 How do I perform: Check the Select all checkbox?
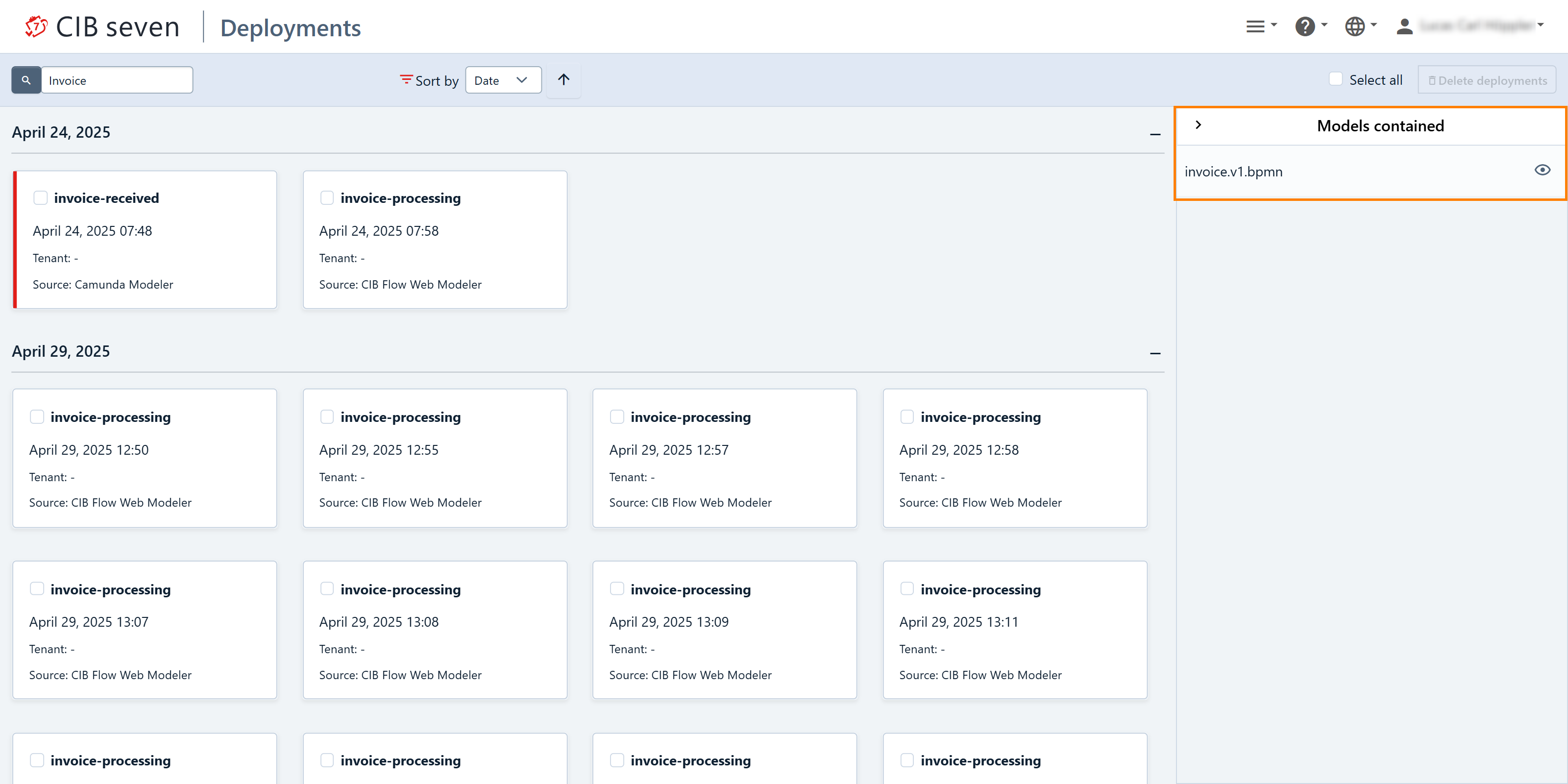point(1335,79)
